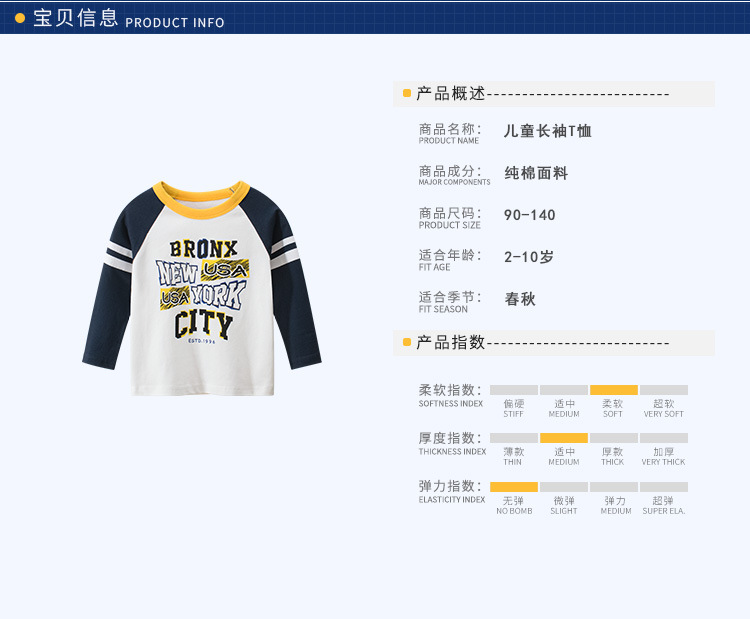
Task: Click the 柔软指数 SOFTNESS INDEX label
Action: pyautogui.click(x=451, y=395)
